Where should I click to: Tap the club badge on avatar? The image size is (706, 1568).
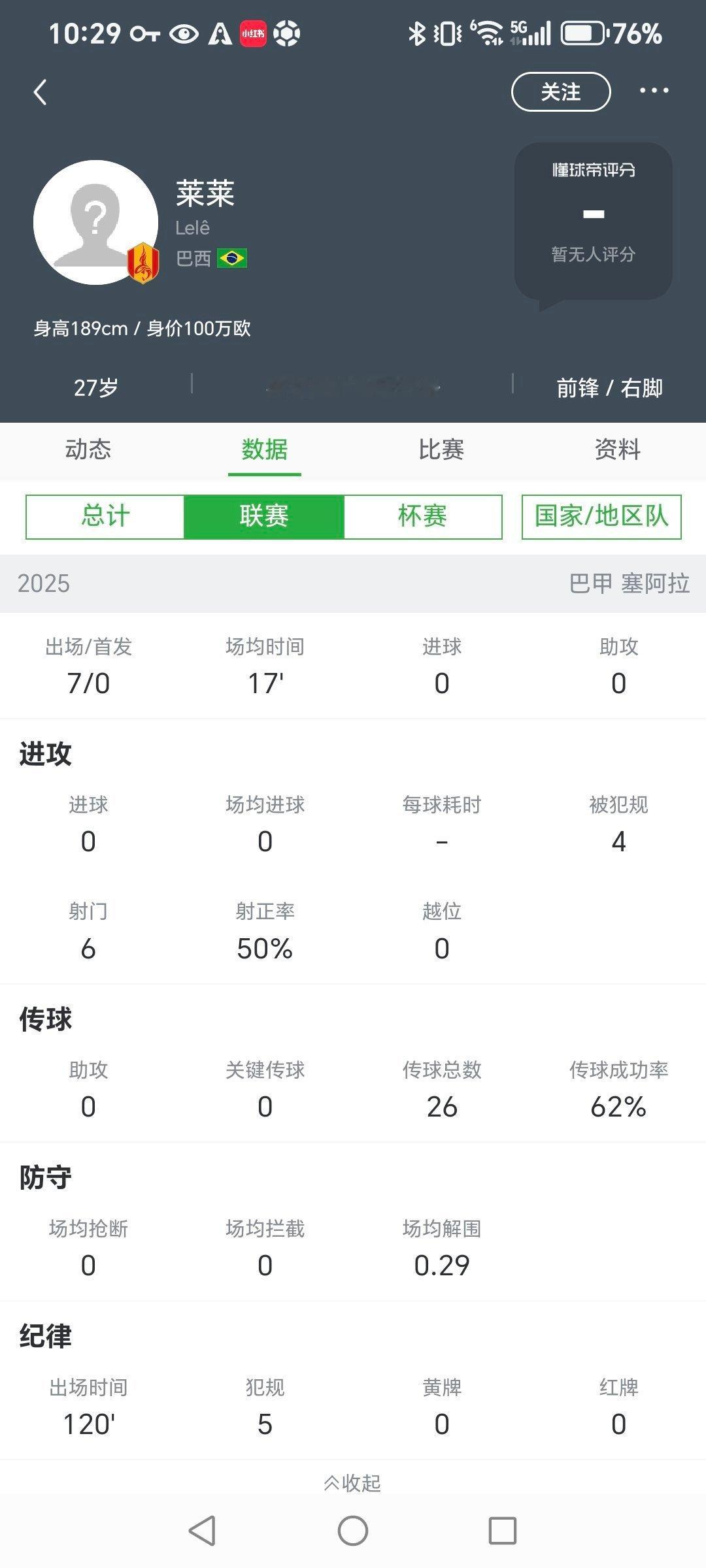pyautogui.click(x=143, y=263)
